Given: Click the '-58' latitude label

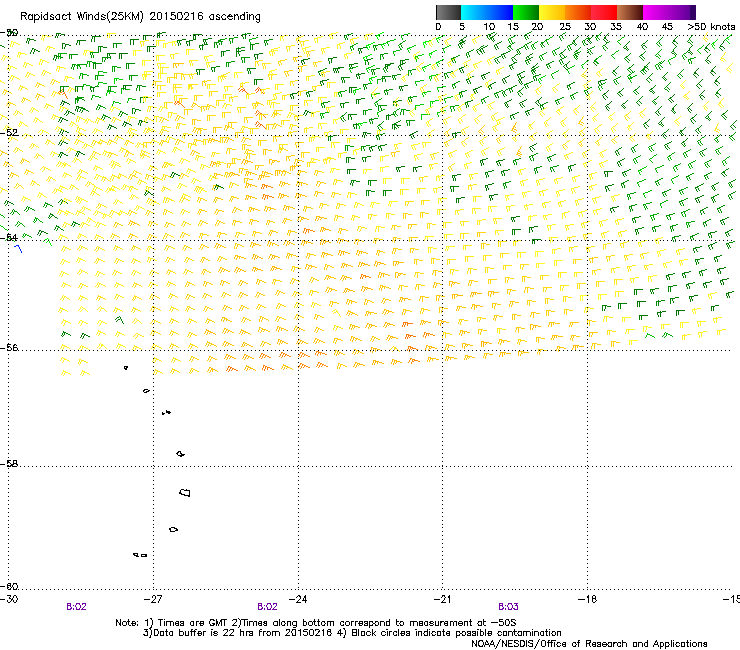Looking at the screenshot, I should (9, 464).
